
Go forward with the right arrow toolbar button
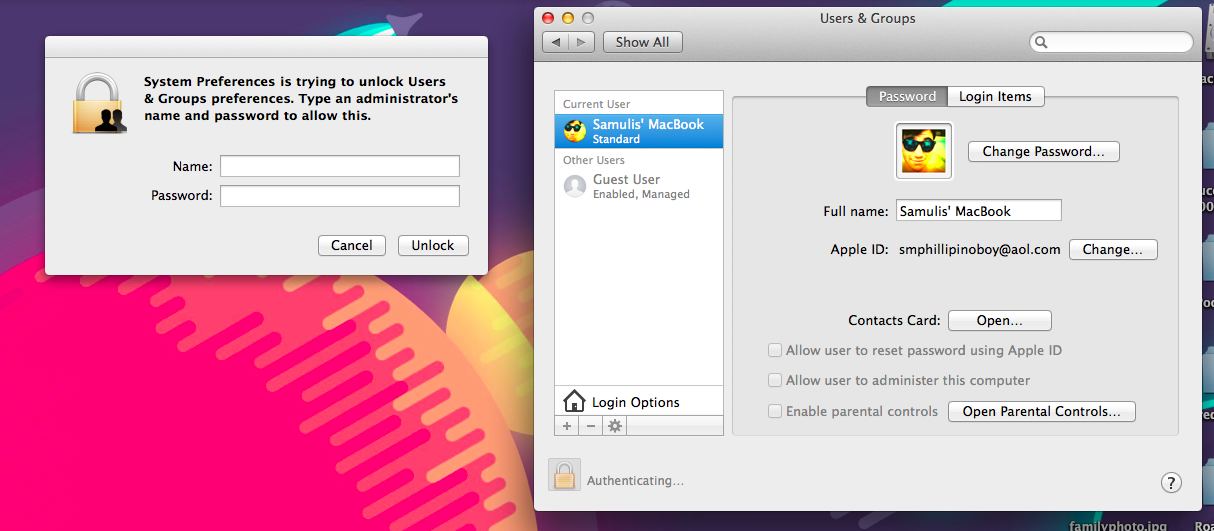tap(582, 42)
